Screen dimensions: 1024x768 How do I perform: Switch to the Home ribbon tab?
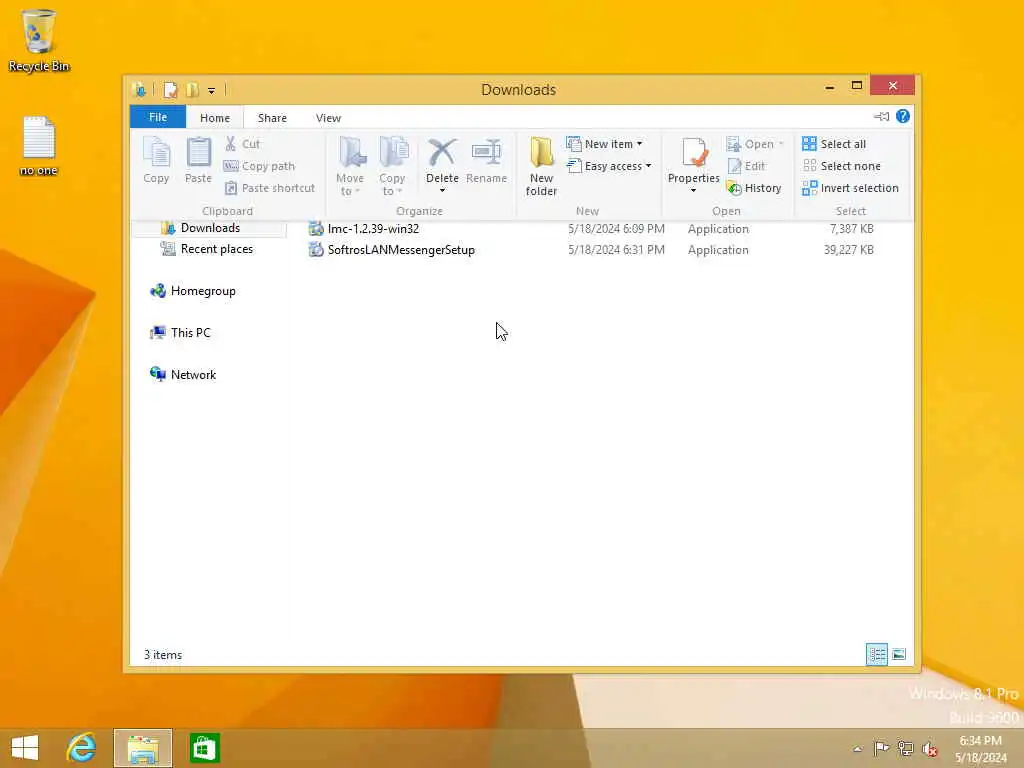coord(215,118)
